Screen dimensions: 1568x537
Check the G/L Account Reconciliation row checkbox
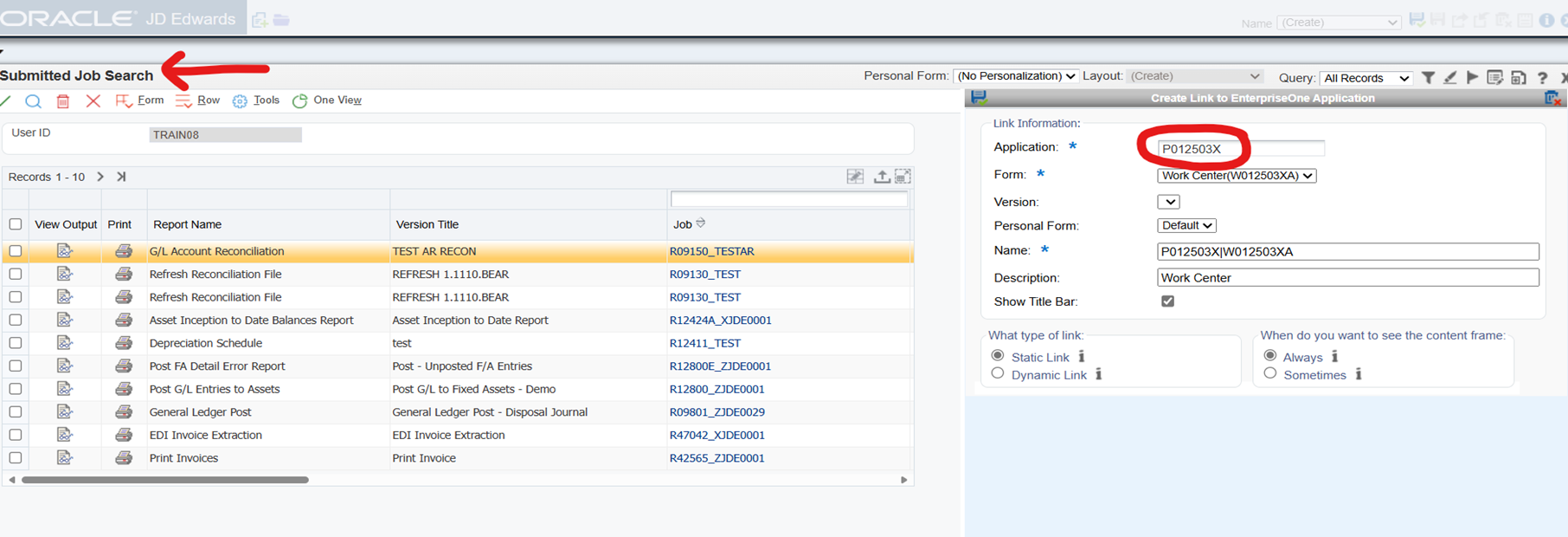coord(16,251)
